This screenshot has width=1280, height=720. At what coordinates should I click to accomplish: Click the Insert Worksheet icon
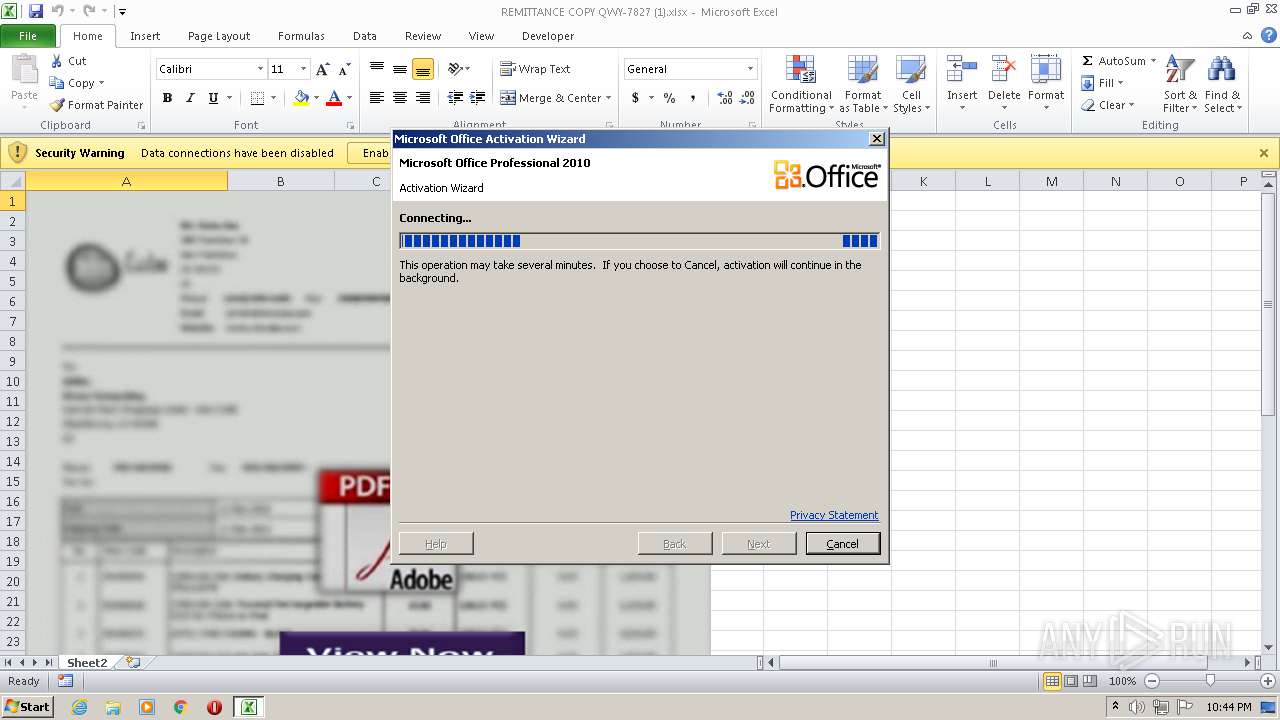pos(133,662)
